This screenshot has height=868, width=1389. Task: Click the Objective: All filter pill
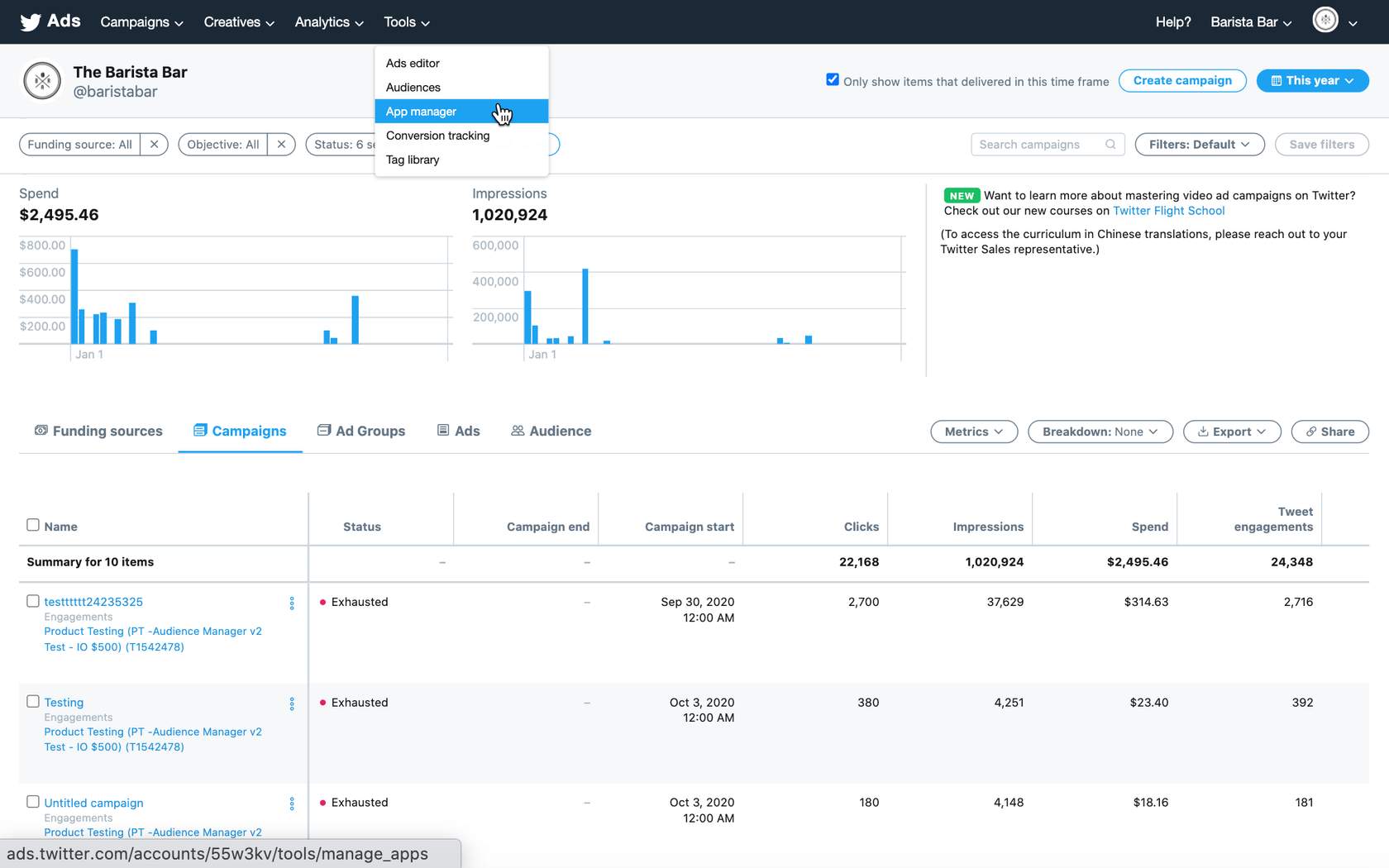click(223, 145)
